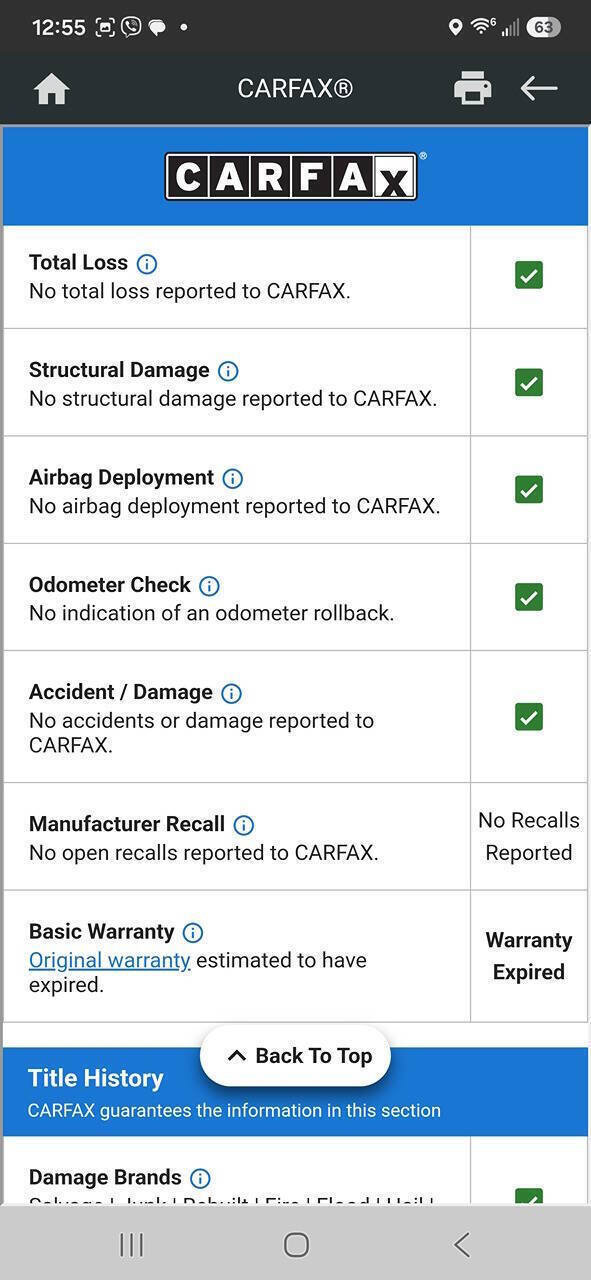Click the Airbag Deployment green checkmark
The width and height of the screenshot is (591, 1280).
coord(529,489)
